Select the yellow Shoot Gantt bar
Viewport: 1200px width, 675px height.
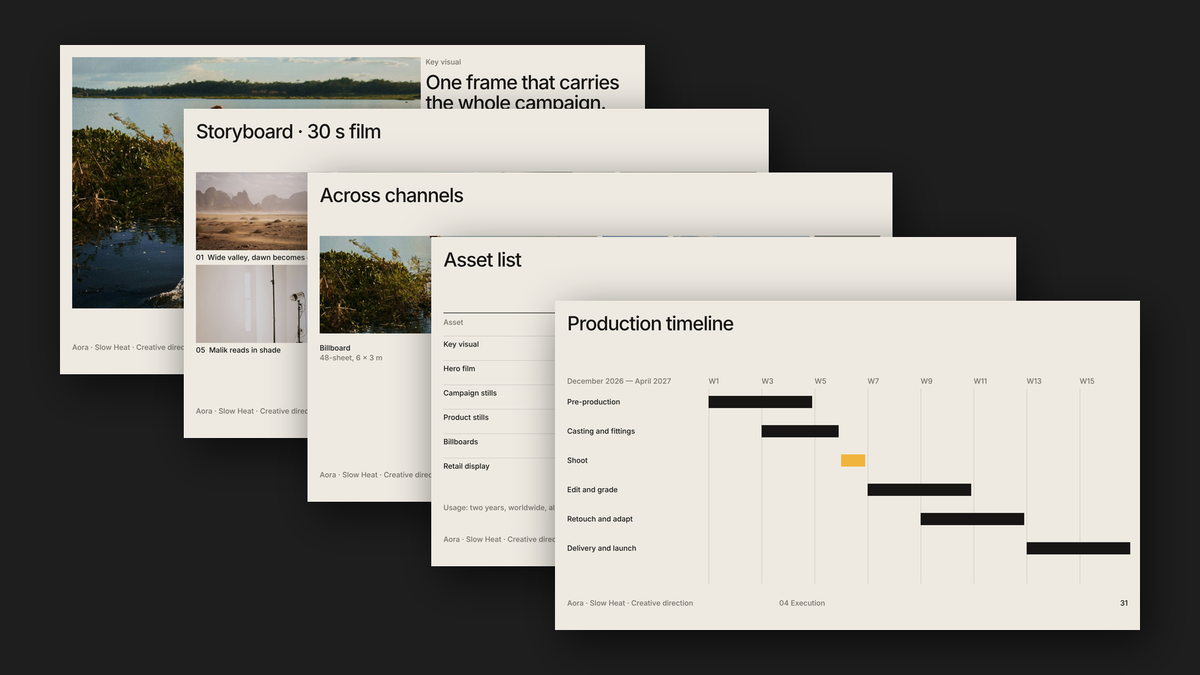pyautogui.click(x=853, y=461)
